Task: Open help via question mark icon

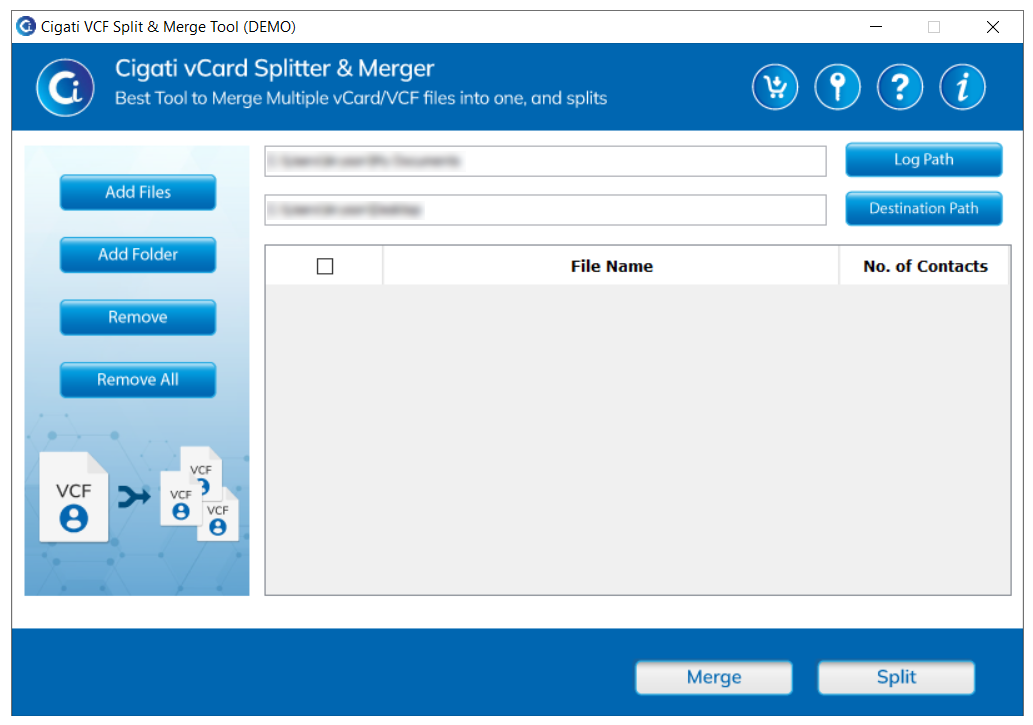Action: pos(900,87)
